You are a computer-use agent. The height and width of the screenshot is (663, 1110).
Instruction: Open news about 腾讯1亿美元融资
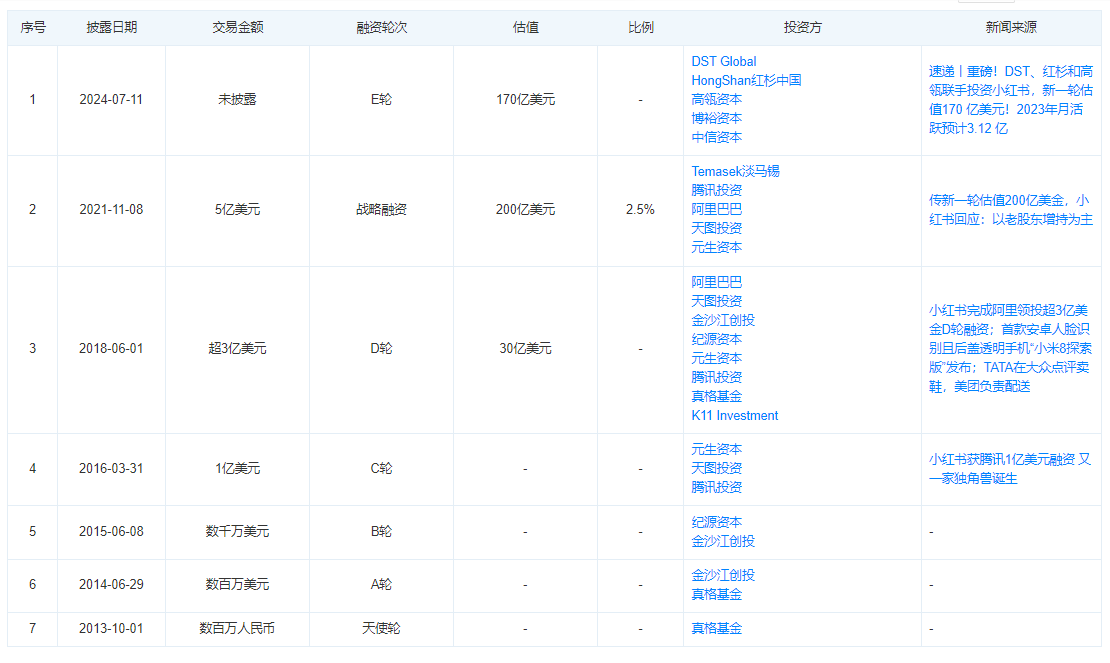(1010, 468)
